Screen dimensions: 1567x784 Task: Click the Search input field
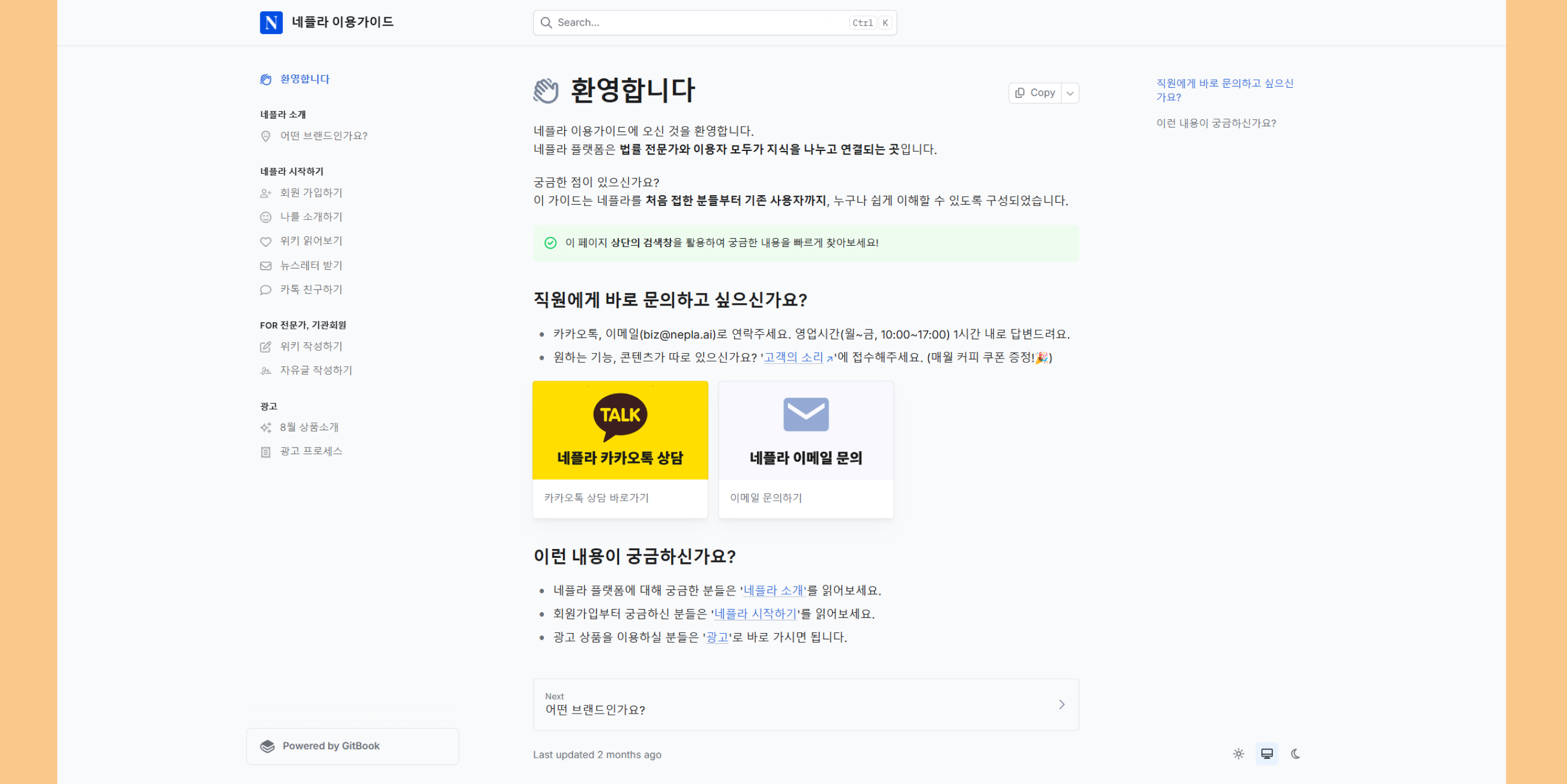coord(700,23)
